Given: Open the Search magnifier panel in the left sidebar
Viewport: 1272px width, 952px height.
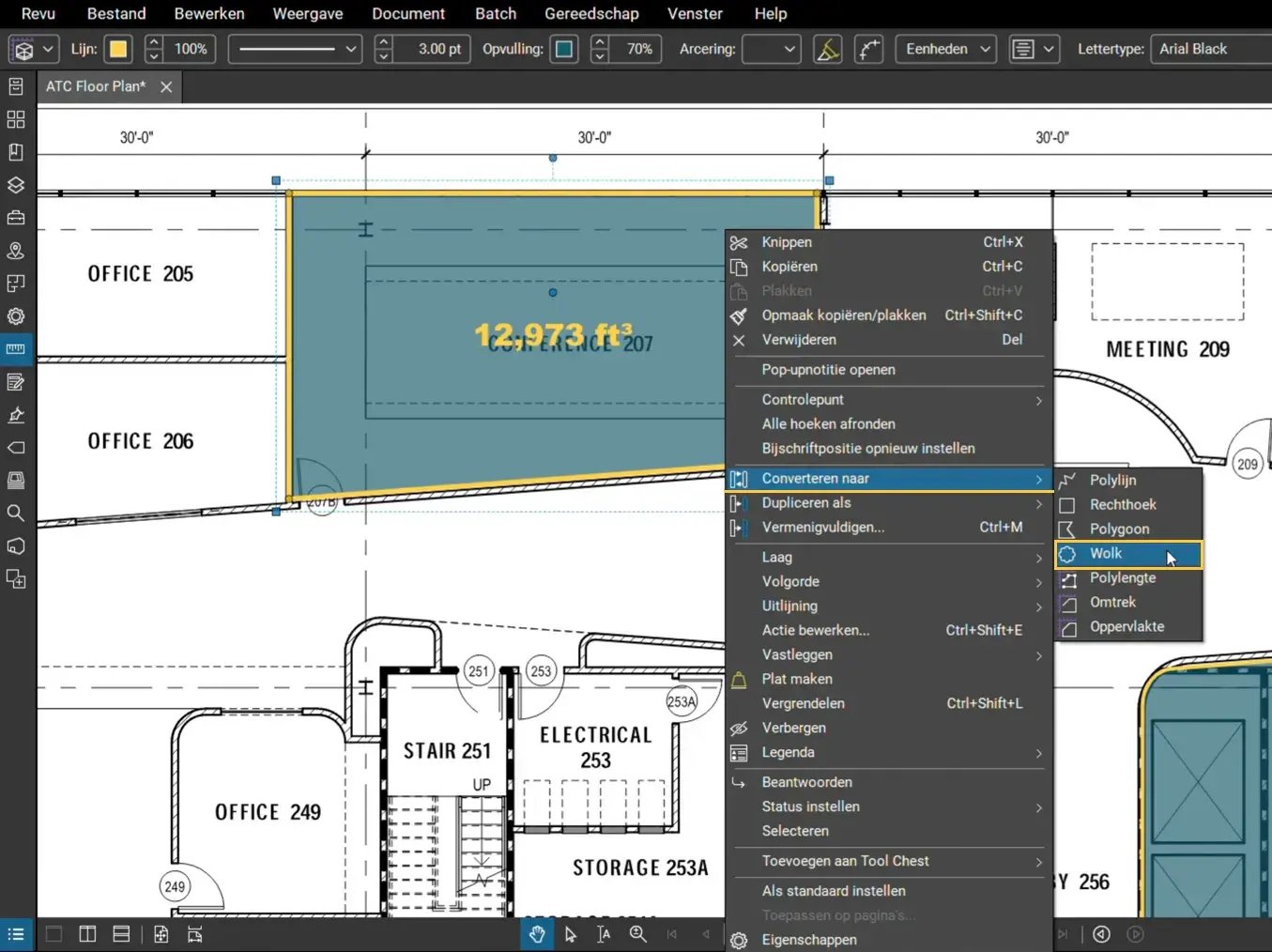Looking at the screenshot, I should (x=16, y=514).
